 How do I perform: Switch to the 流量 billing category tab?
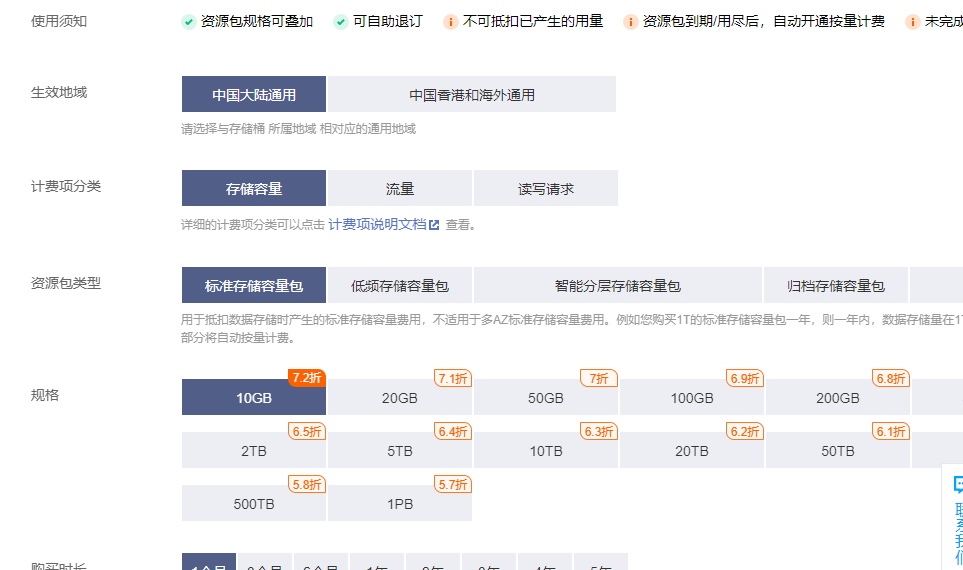coord(400,189)
